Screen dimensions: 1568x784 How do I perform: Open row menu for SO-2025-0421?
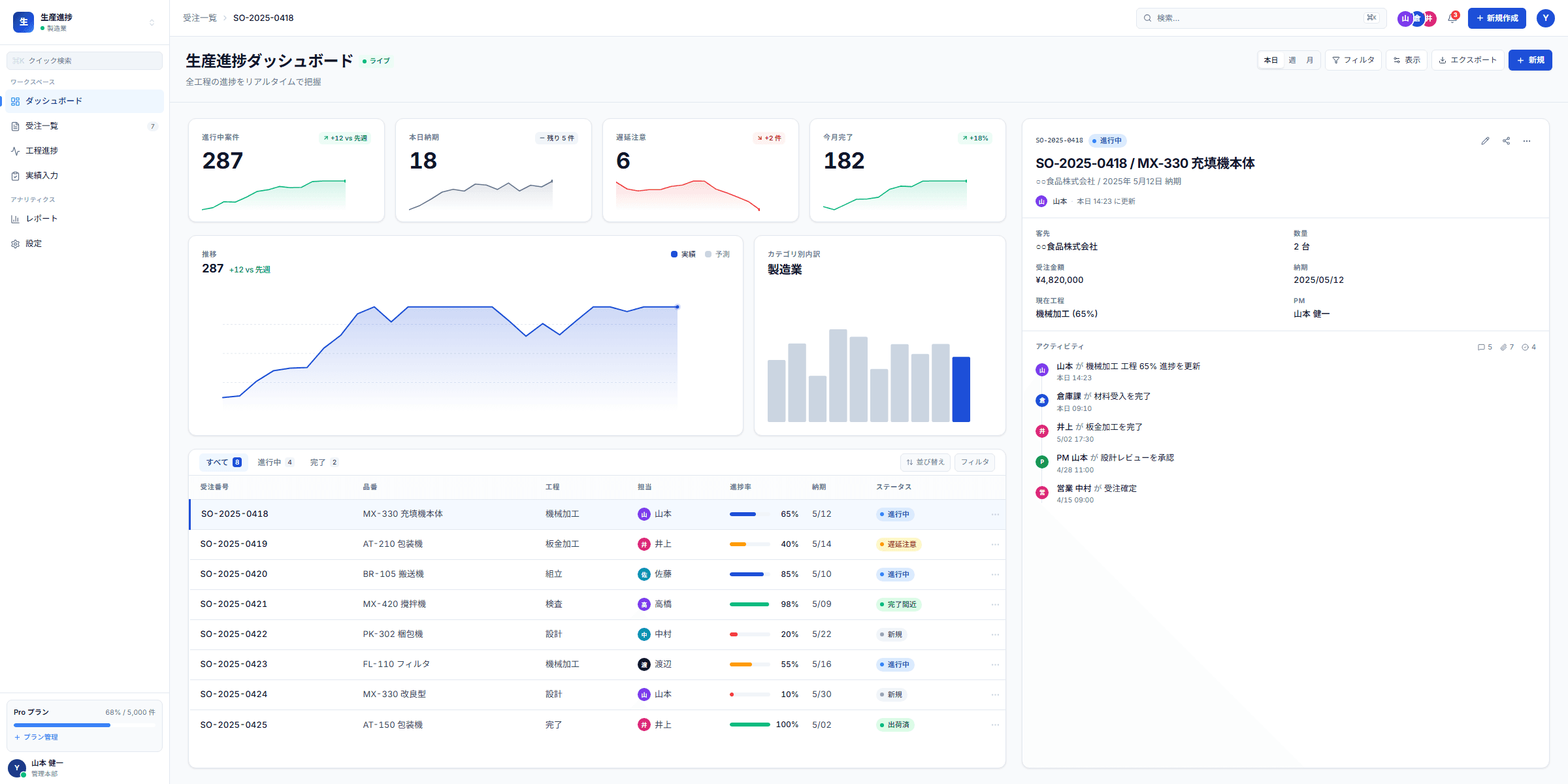point(995,604)
